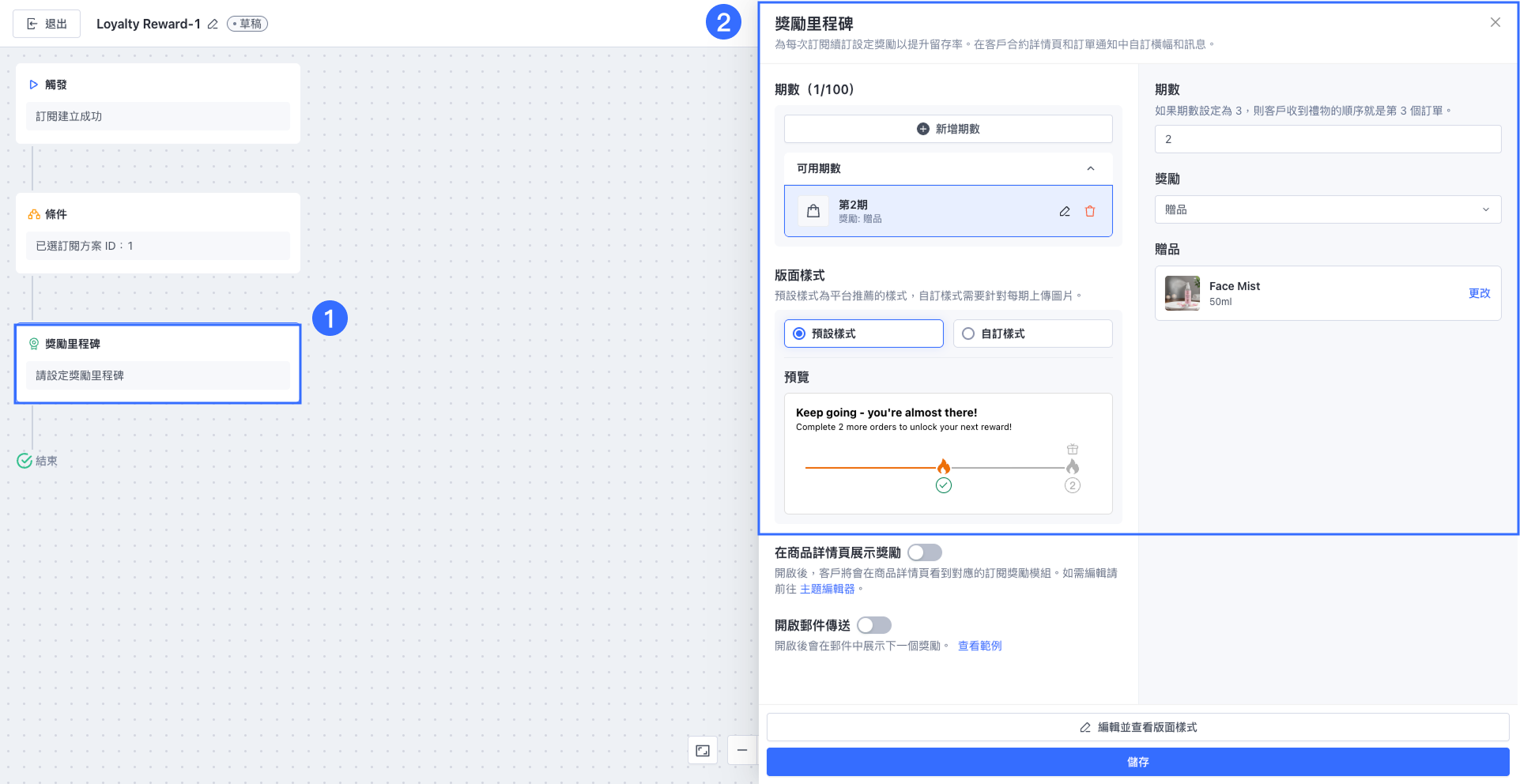The image size is (1520, 784).
Task: Enable 在商品詳情頁展示獎勵 toggle
Action: (x=925, y=552)
